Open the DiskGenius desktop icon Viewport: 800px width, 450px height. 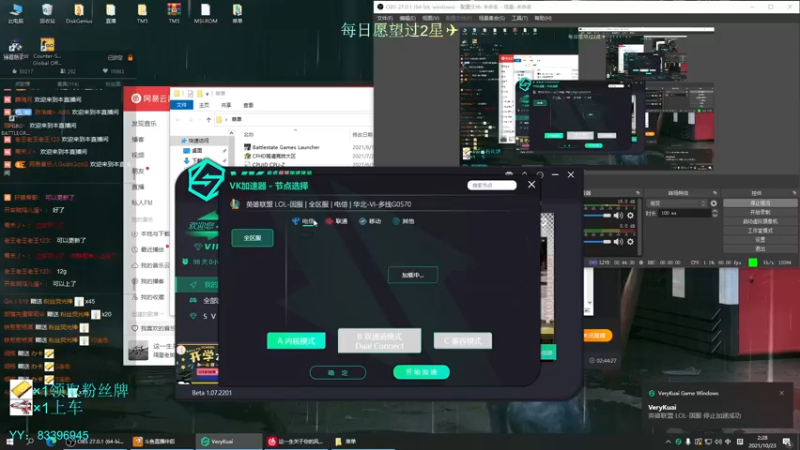pos(79,14)
